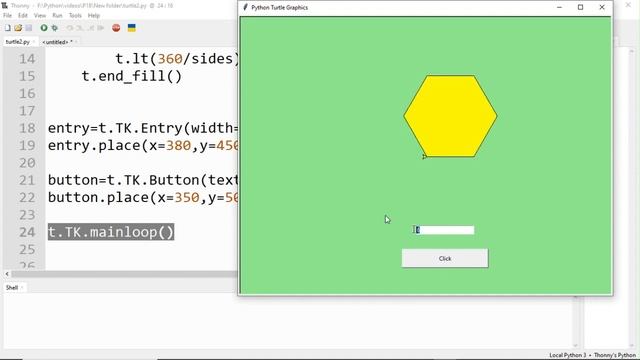The height and width of the screenshot is (360, 640).
Task: Stop the program with red Stop icon
Action: 116,28
